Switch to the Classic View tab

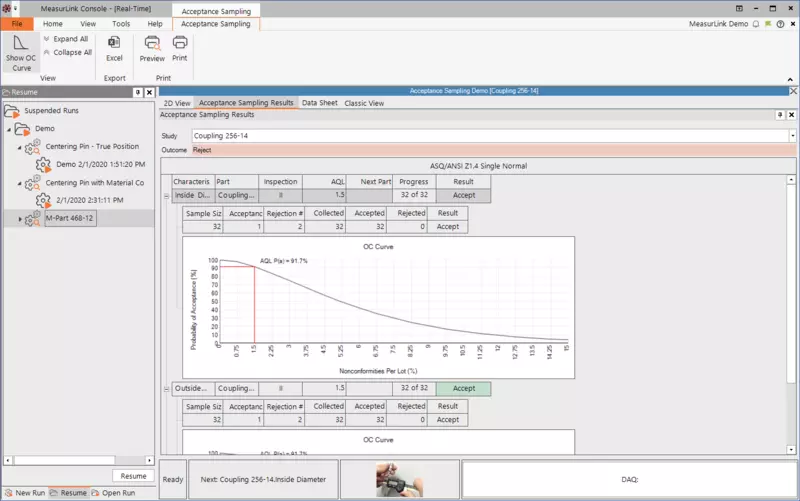[x=364, y=103]
